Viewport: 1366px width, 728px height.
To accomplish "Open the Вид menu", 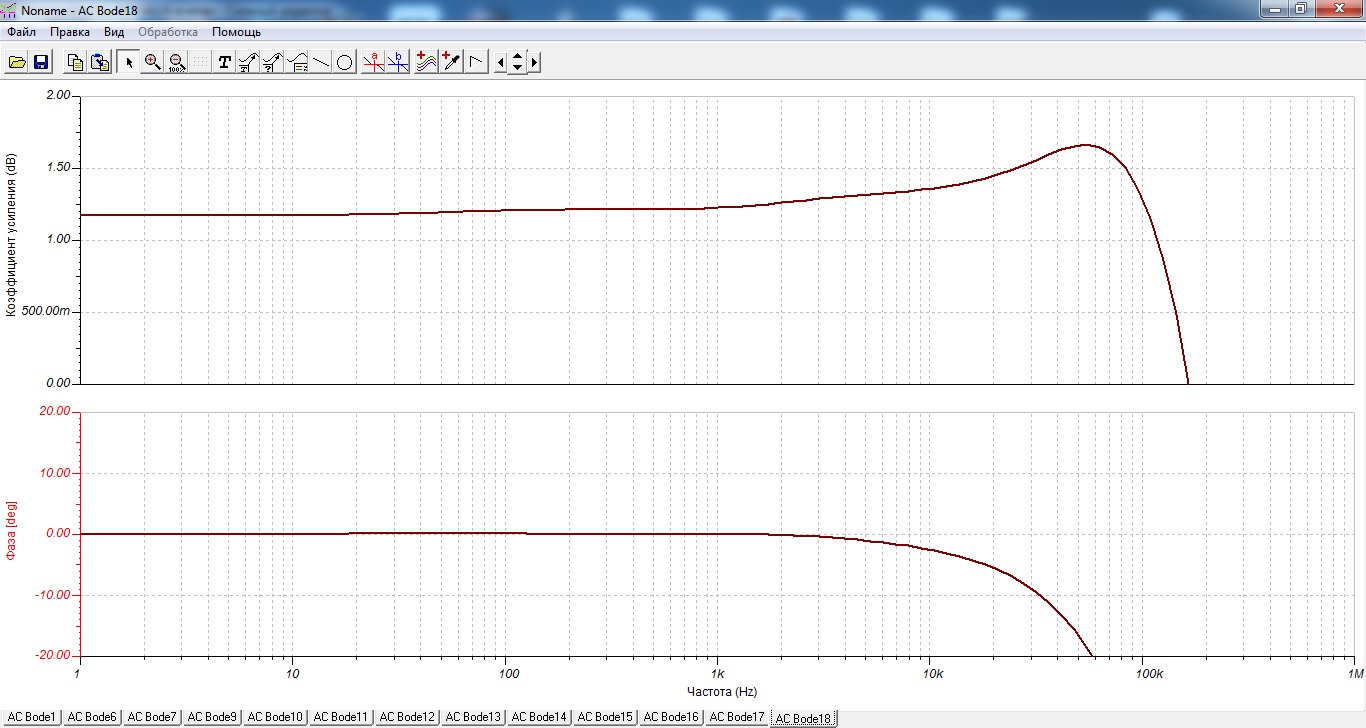I will (x=114, y=32).
